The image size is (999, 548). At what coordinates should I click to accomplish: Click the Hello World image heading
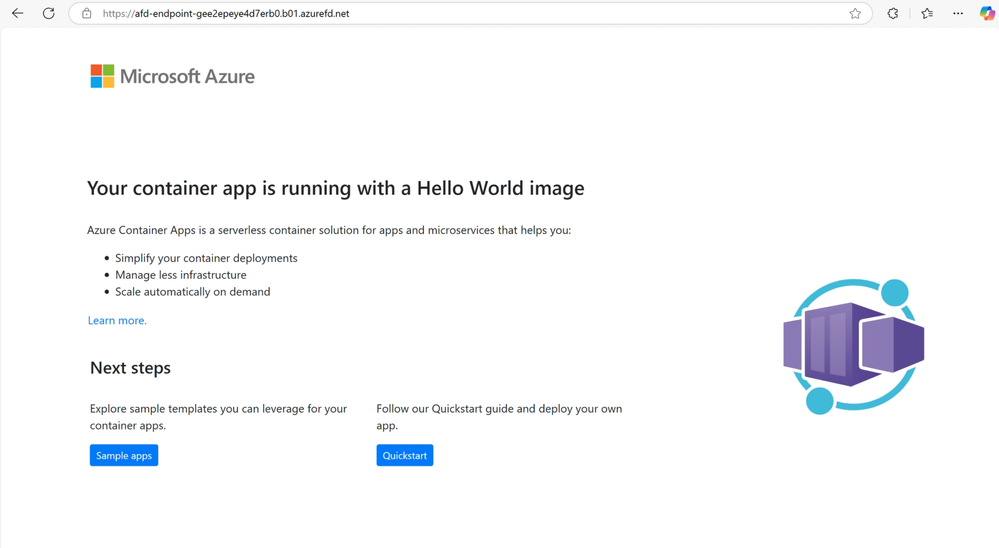coord(336,188)
